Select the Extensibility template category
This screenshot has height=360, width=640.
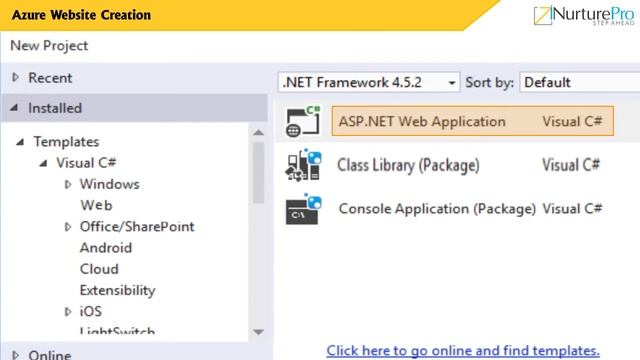(118, 290)
